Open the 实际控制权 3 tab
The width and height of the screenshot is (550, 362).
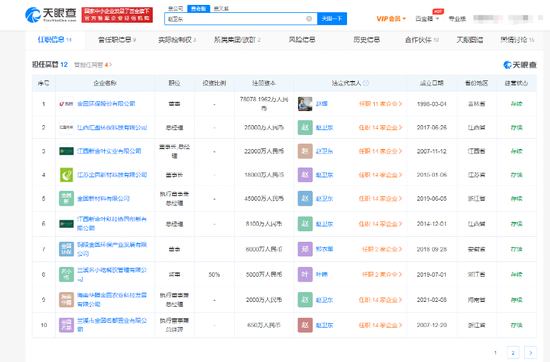(177, 40)
